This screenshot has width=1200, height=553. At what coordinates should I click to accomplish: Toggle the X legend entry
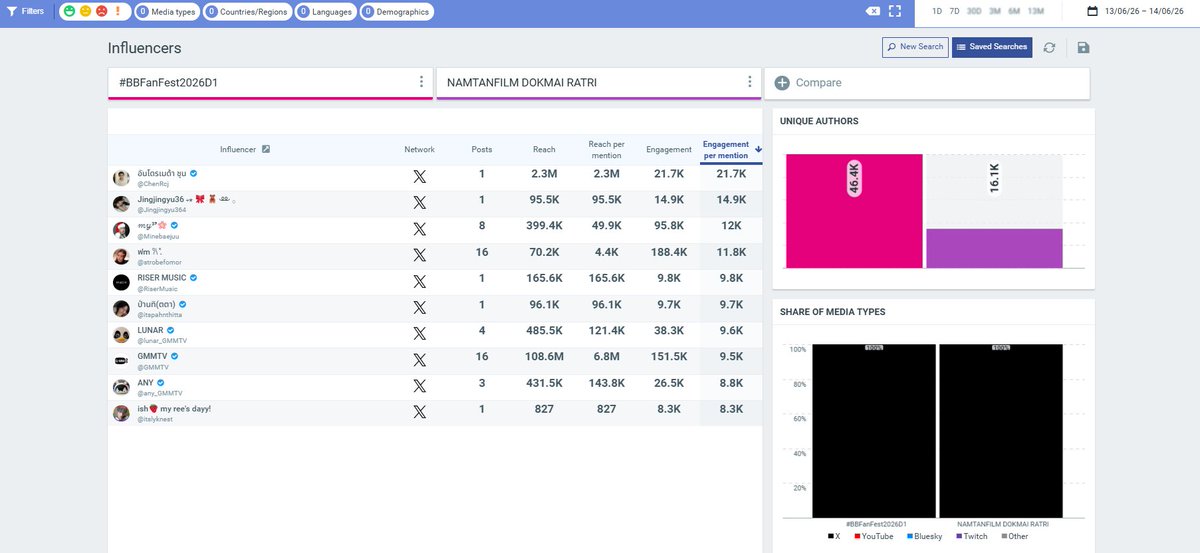coord(832,537)
